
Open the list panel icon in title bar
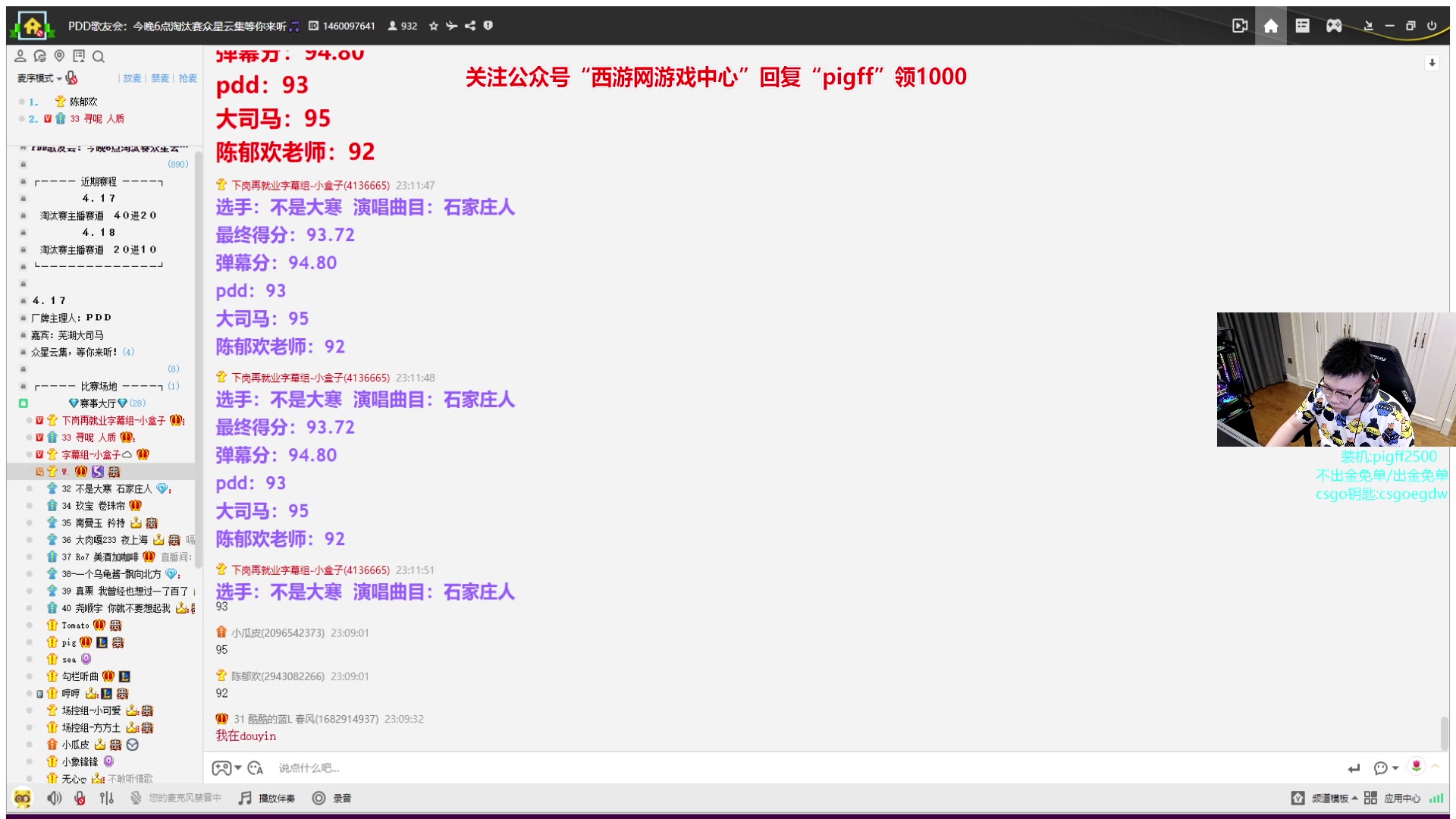(x=1302, y=26)
